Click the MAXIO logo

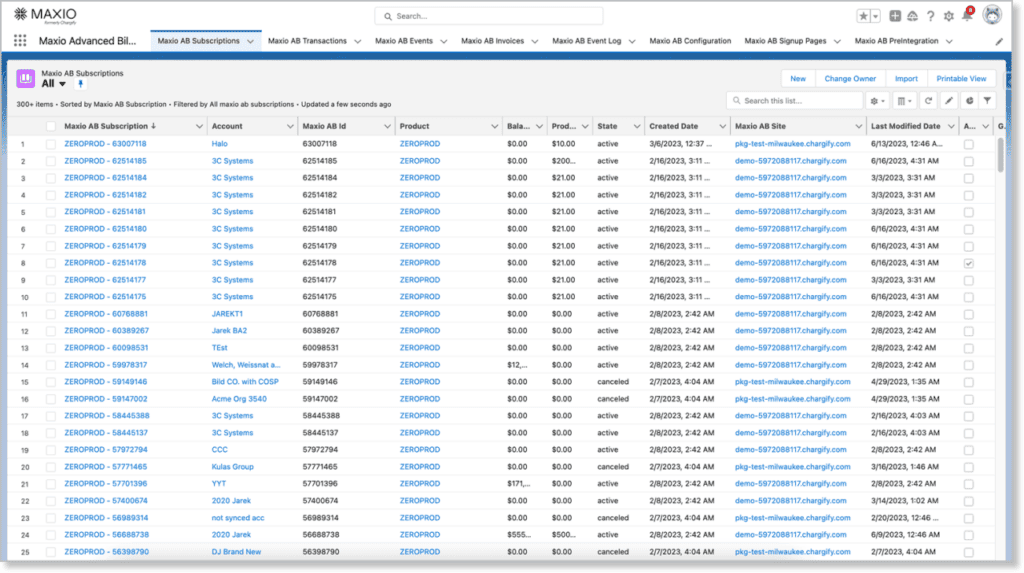45,15
